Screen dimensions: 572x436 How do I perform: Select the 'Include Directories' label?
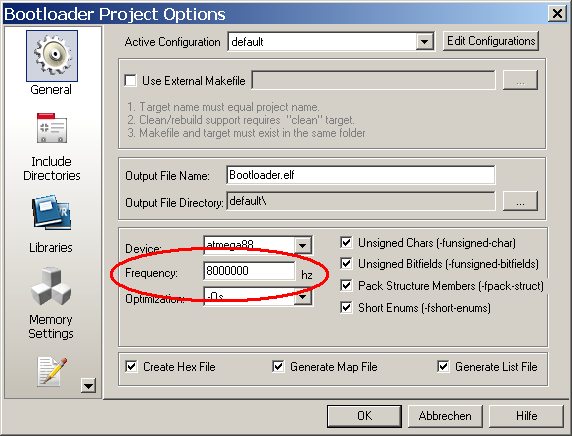pos(51,169)
